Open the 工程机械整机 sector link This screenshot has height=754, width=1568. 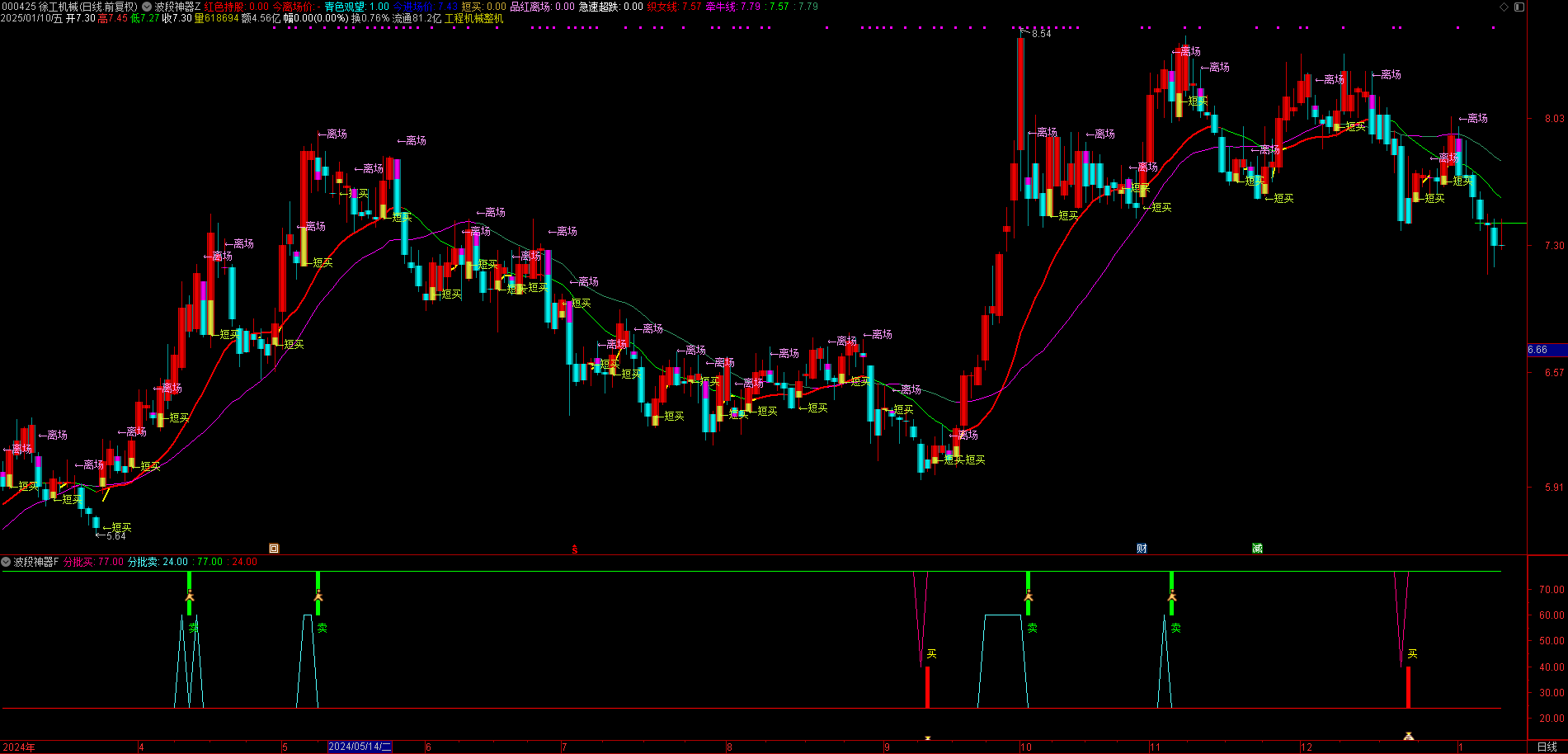pos(473,18)
